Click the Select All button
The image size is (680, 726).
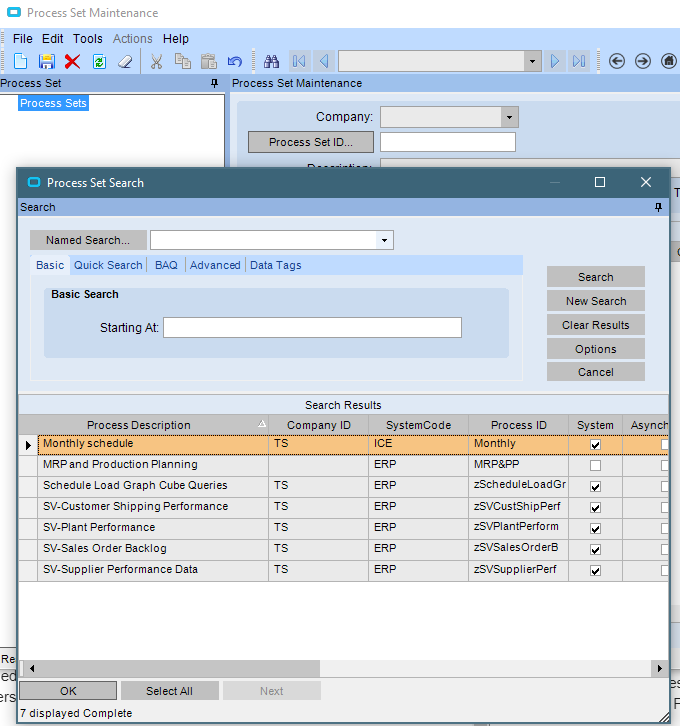point(169,691)
